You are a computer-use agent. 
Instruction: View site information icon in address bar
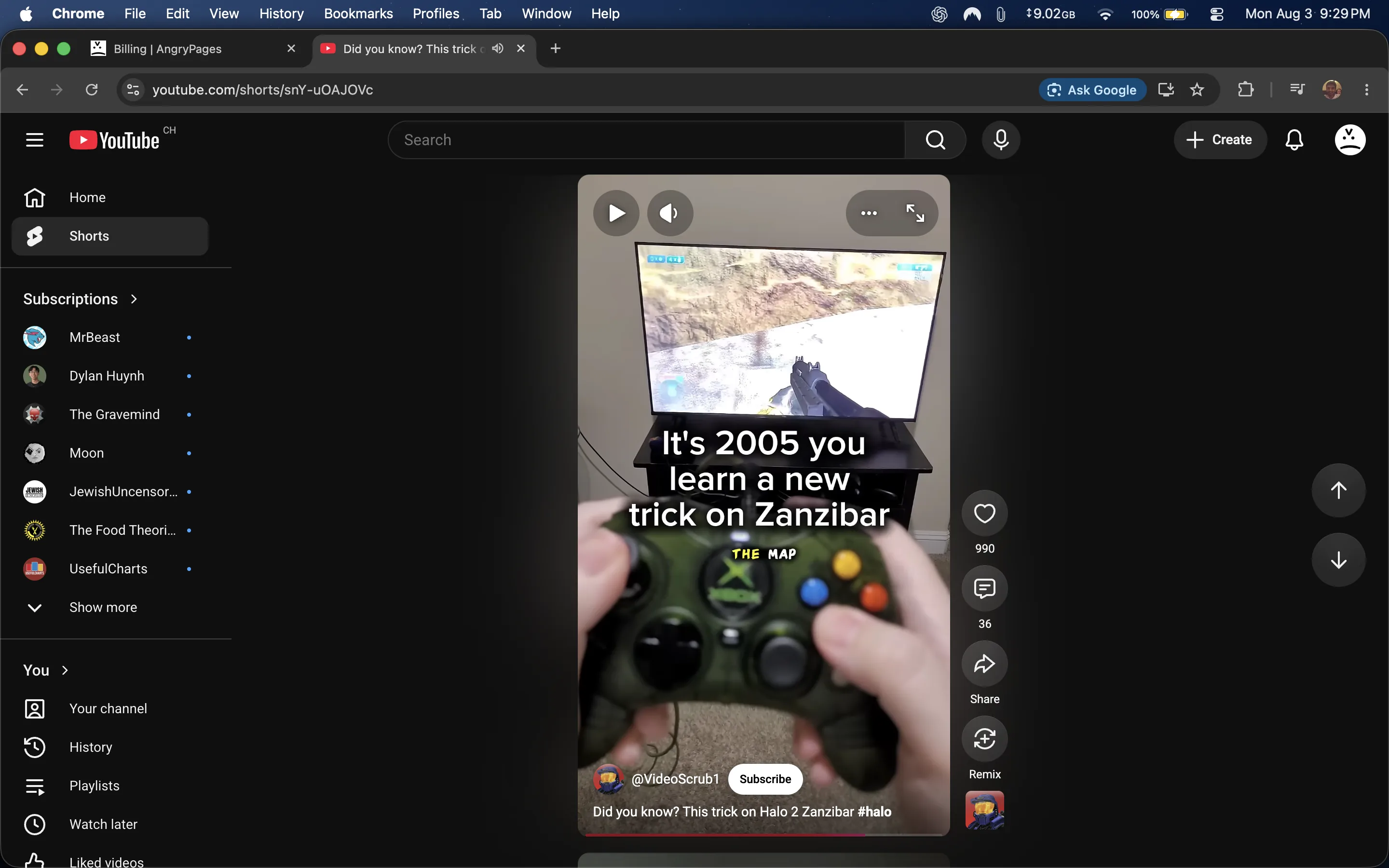133,90
